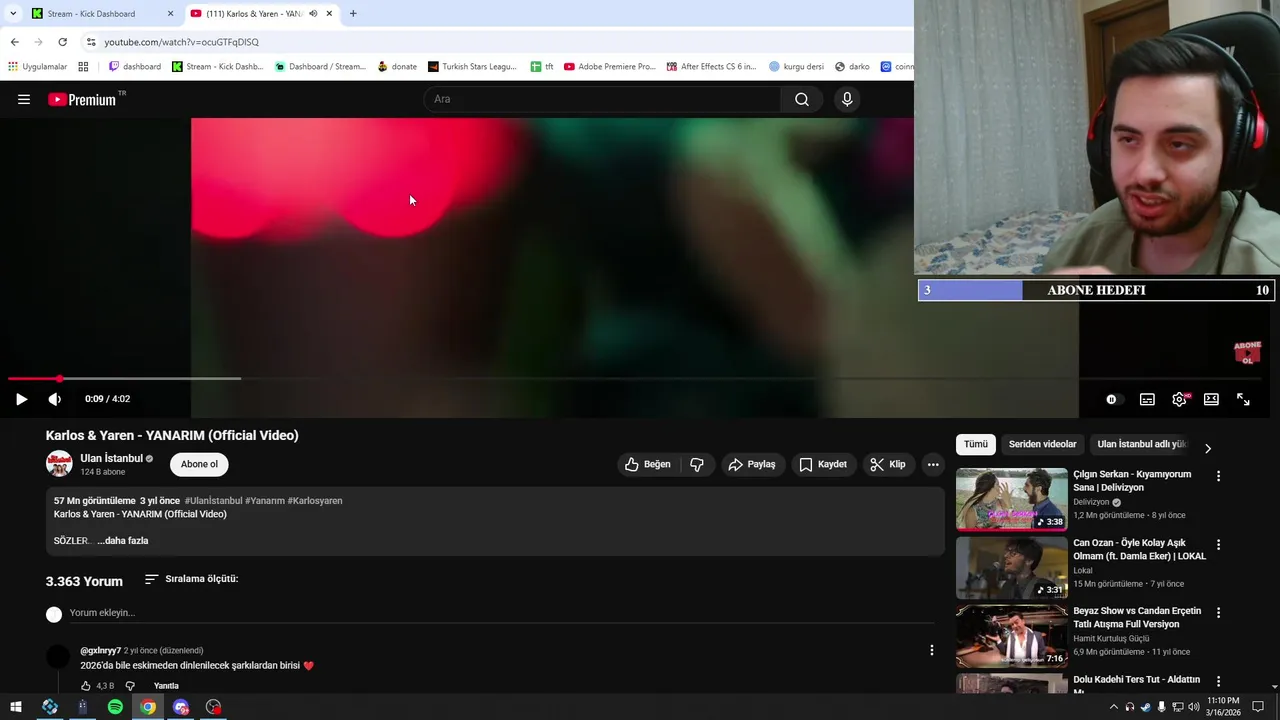The image size is (1280, 720).
Task: Open the Twitch dashboard bookmark
Action: tap(135, 67)
